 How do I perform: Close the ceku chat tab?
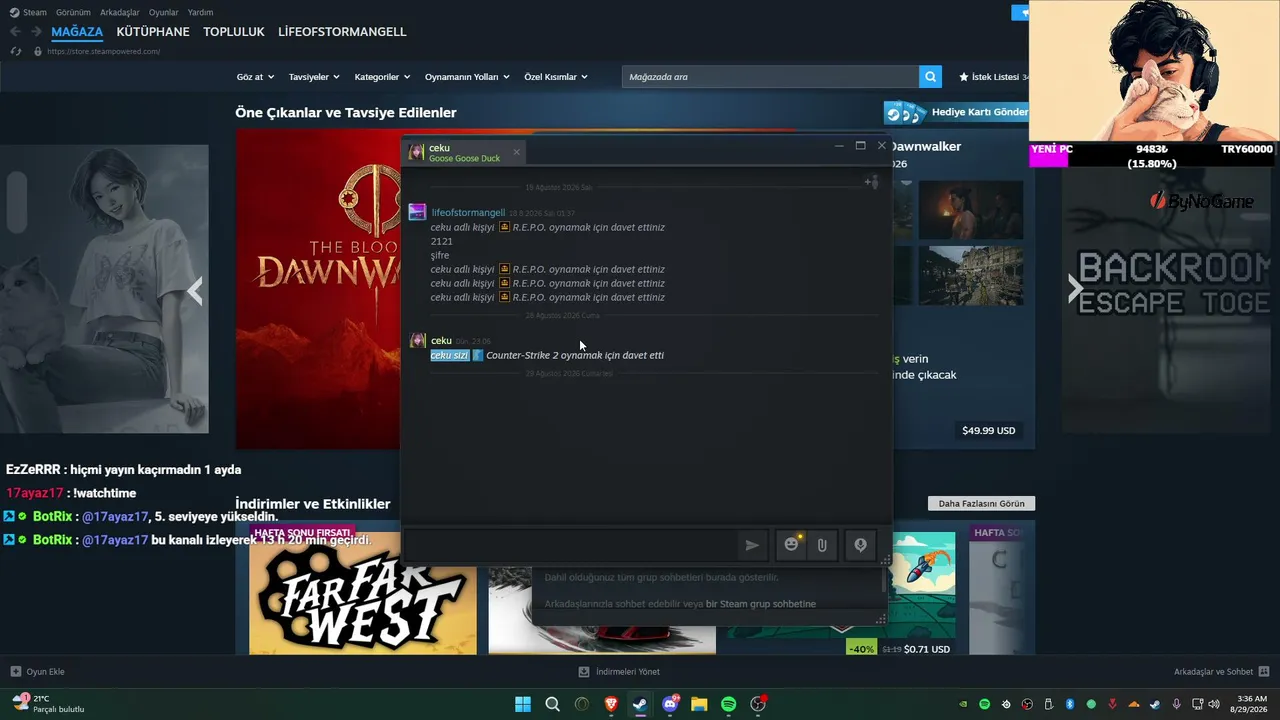tap(516, 152)
